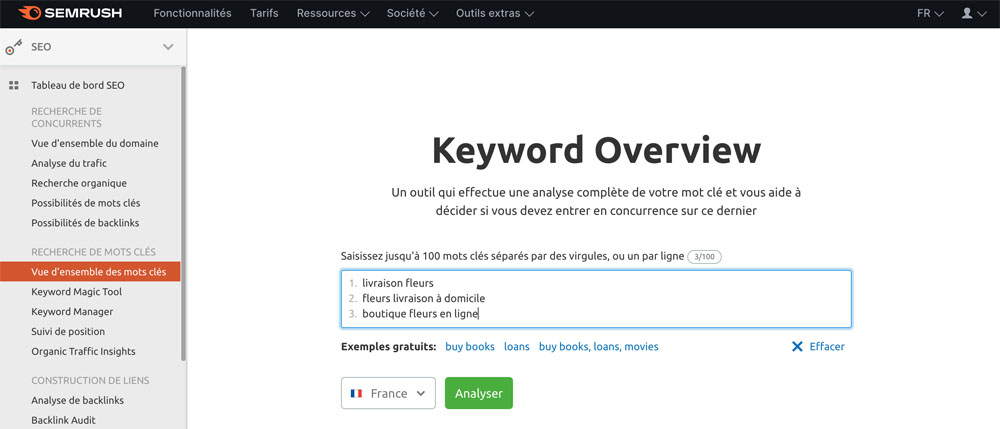The height and width of the screenshot is (429, 1000).
Task: Click the 'loans' example link
Action: click(517, 347)
